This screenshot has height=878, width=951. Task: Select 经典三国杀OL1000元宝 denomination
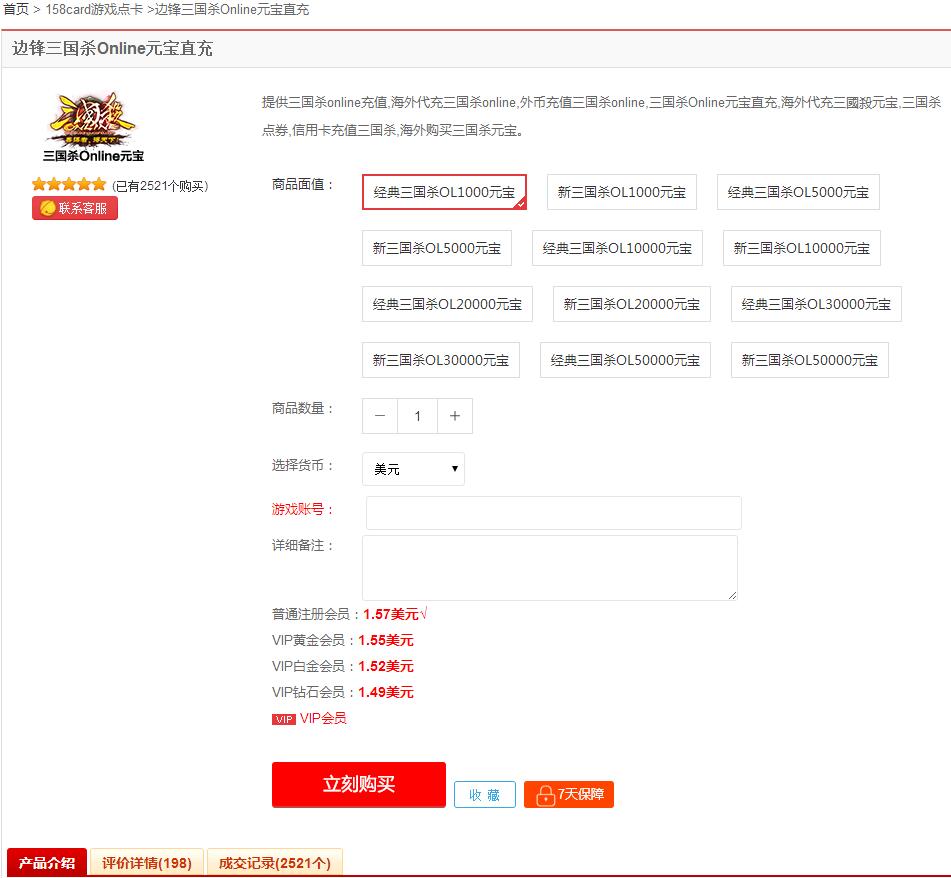tap(444, 192)
